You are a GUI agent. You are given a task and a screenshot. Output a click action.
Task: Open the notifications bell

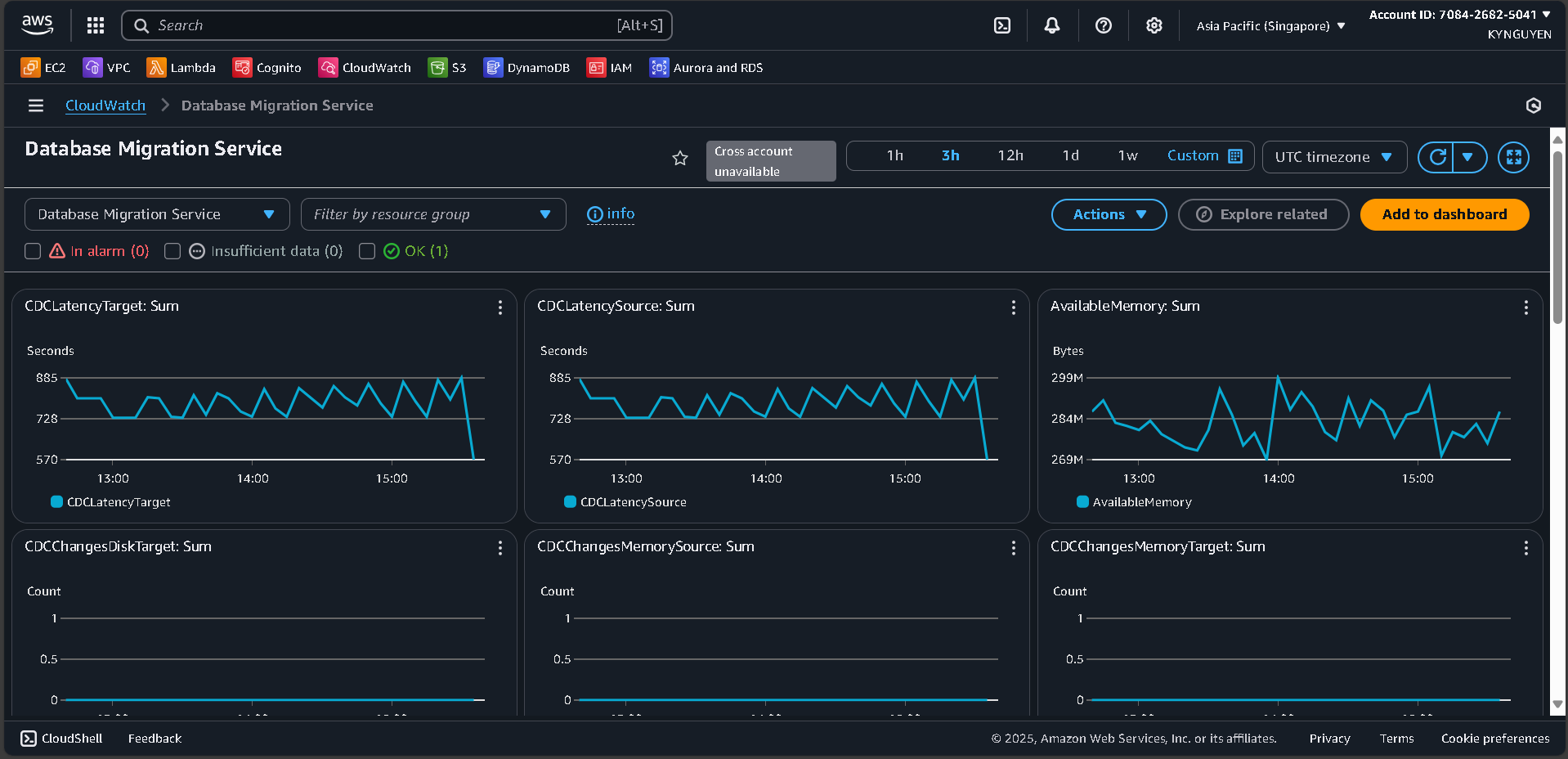(x=1051, y=25)
